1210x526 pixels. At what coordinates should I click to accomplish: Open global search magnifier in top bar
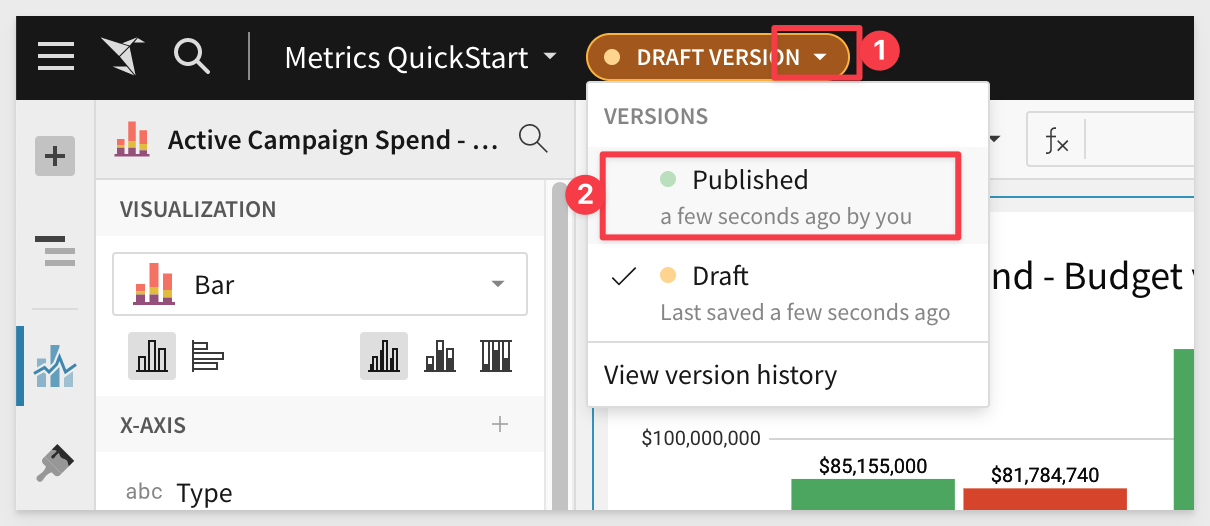(x=191, y=56)
